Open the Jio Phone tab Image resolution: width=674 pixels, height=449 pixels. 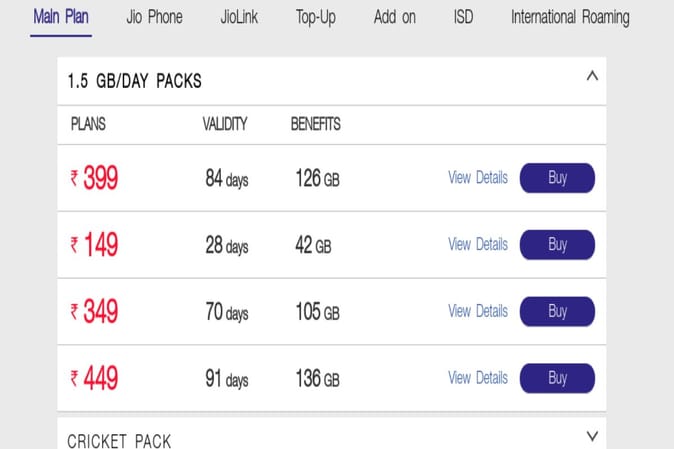coord(155,18)
